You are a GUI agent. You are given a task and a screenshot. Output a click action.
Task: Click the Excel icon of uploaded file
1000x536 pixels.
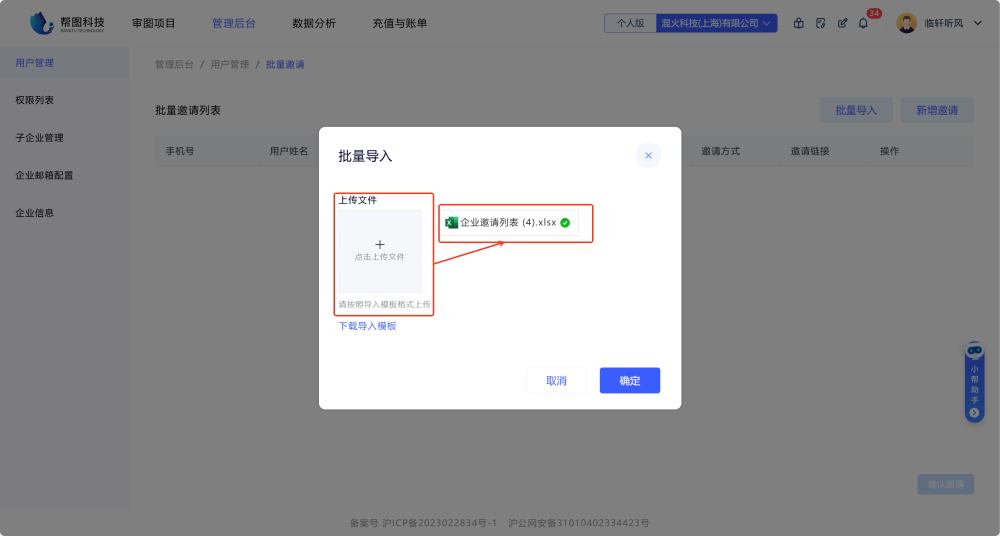click(x=451, y=223)
